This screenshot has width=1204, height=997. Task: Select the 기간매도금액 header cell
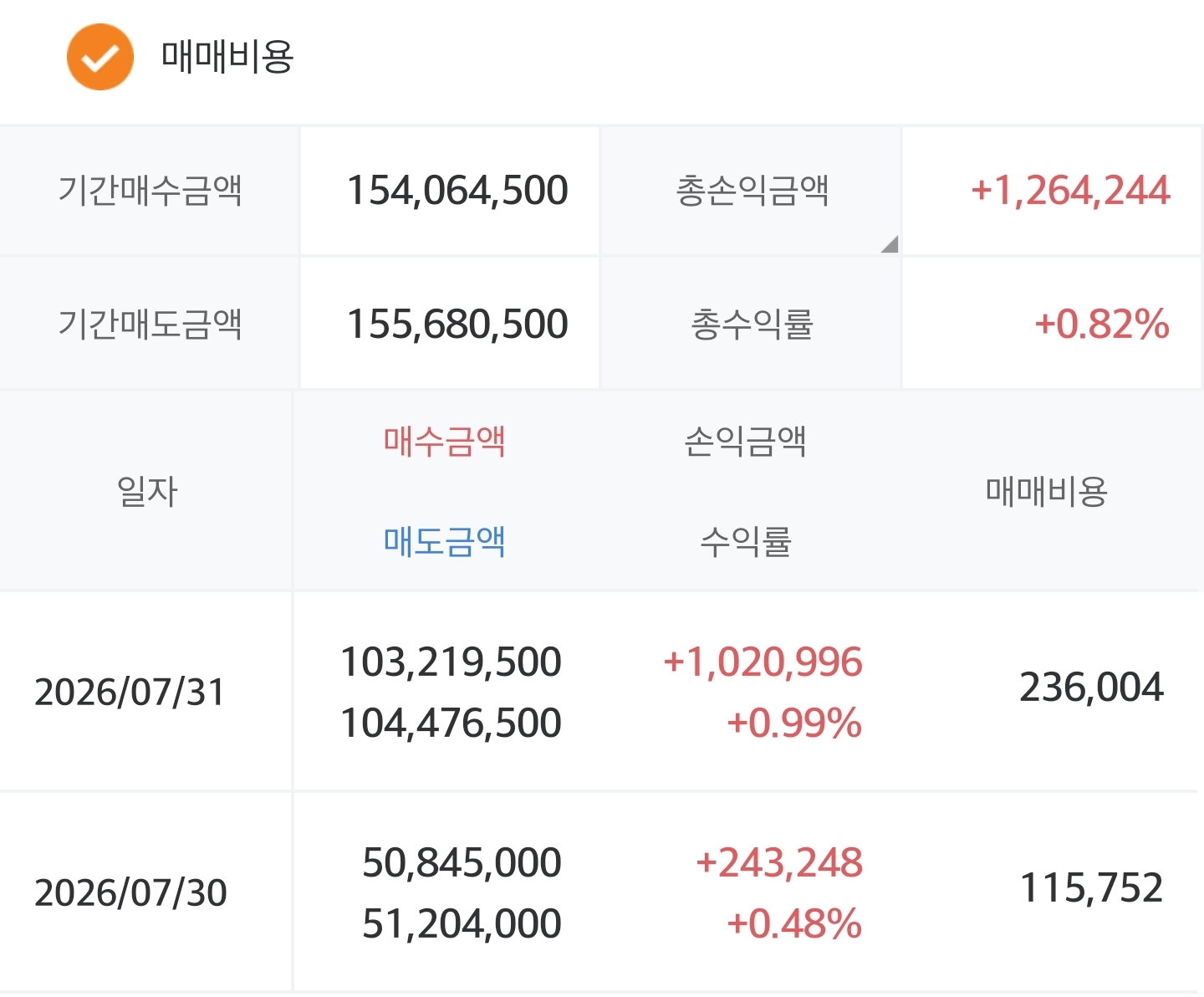click(150, 324)
